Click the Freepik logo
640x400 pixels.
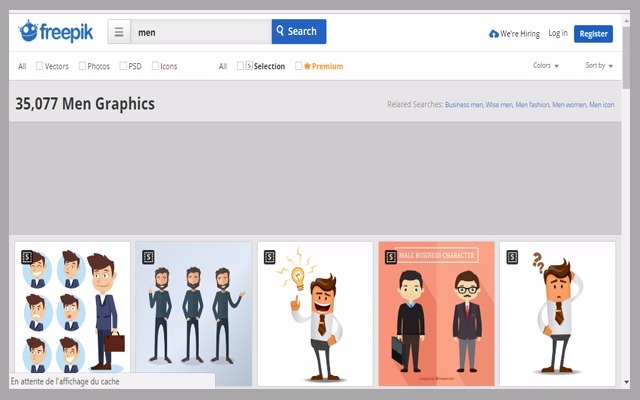56,31
